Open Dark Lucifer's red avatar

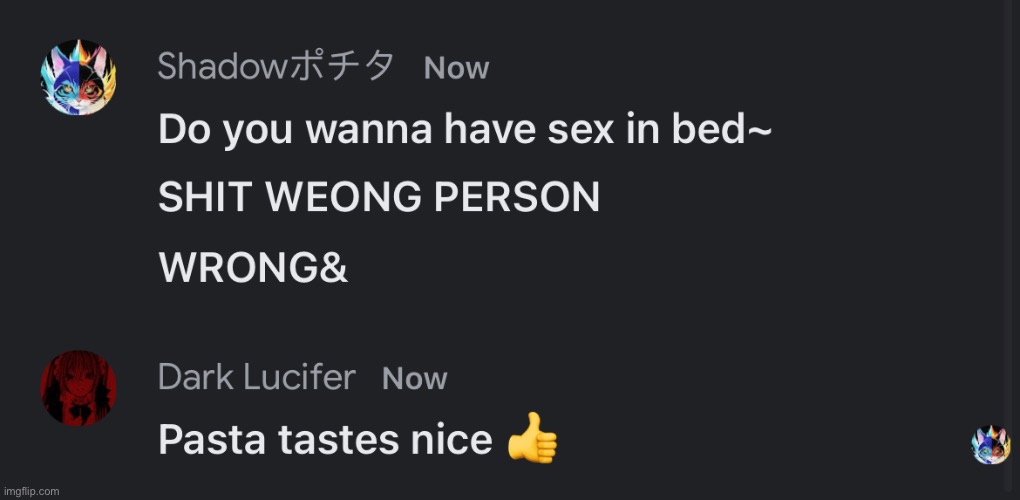point(78,388)
